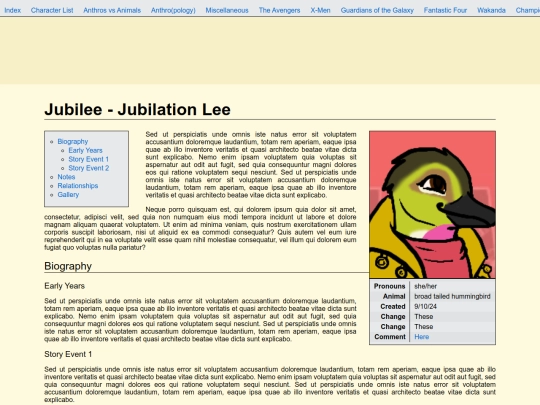
Task: Open the Index page link
Action: click(13, 10)
